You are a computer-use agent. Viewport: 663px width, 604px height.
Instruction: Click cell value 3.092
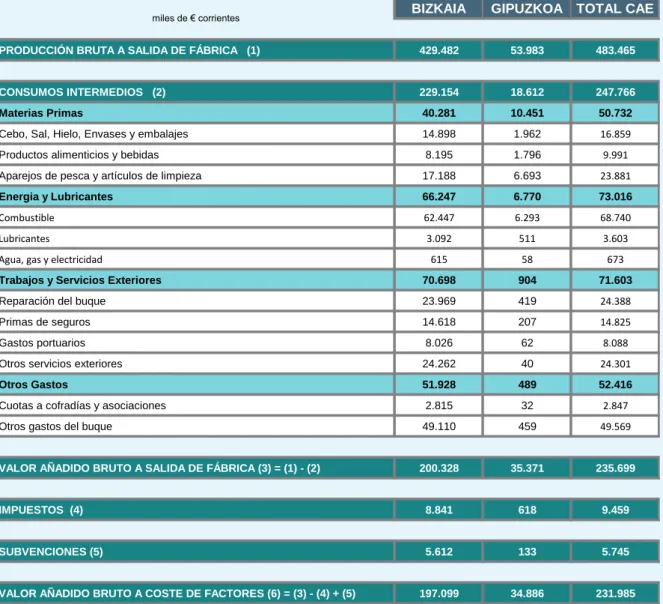[x=439, y=239]
